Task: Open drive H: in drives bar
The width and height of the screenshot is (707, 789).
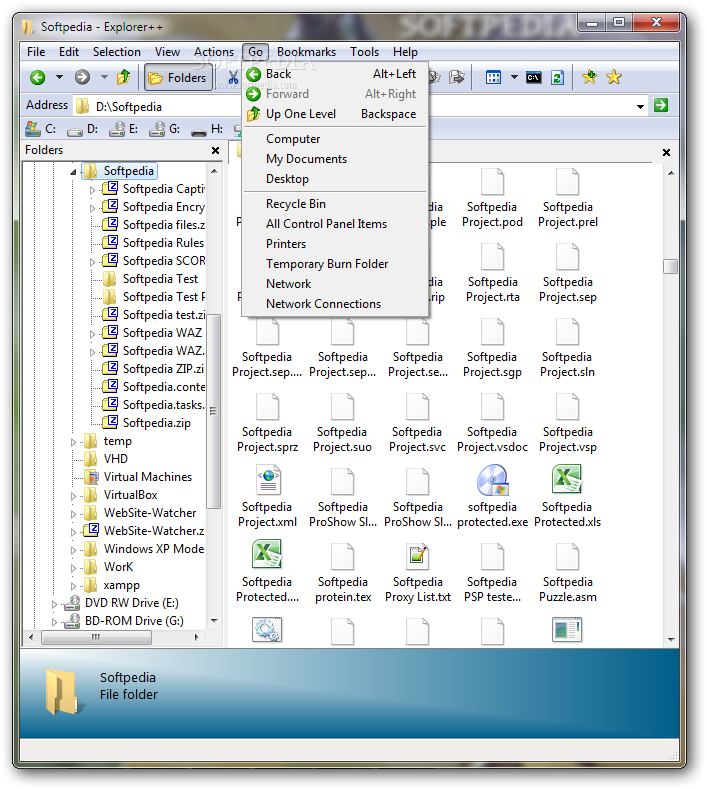Action: pyautogui.click(x=207, y=129)
